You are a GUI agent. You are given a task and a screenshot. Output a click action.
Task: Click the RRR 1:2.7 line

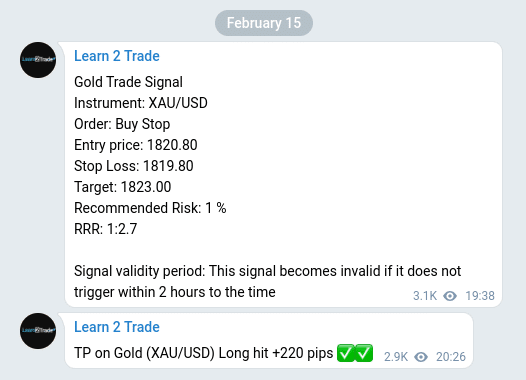point(106,229)
